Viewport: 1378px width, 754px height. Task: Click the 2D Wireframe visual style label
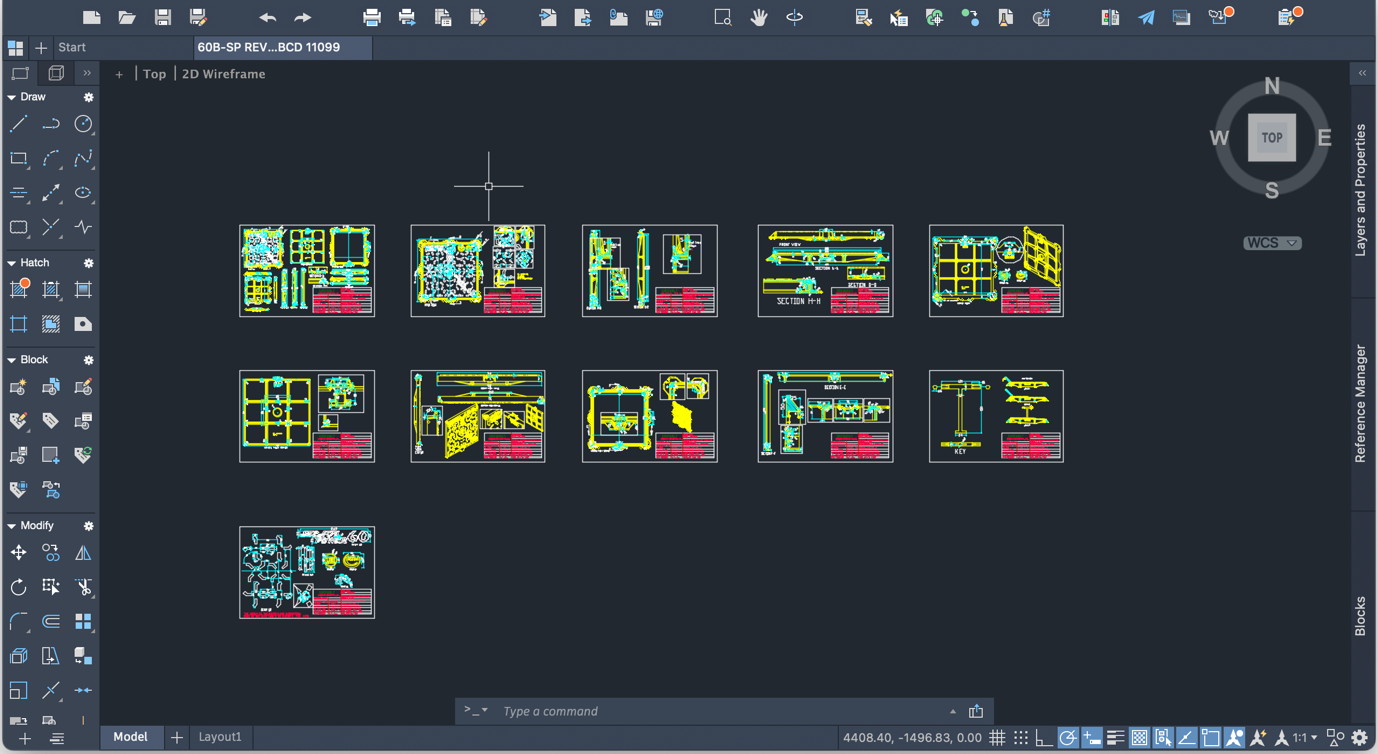point(223,74)
